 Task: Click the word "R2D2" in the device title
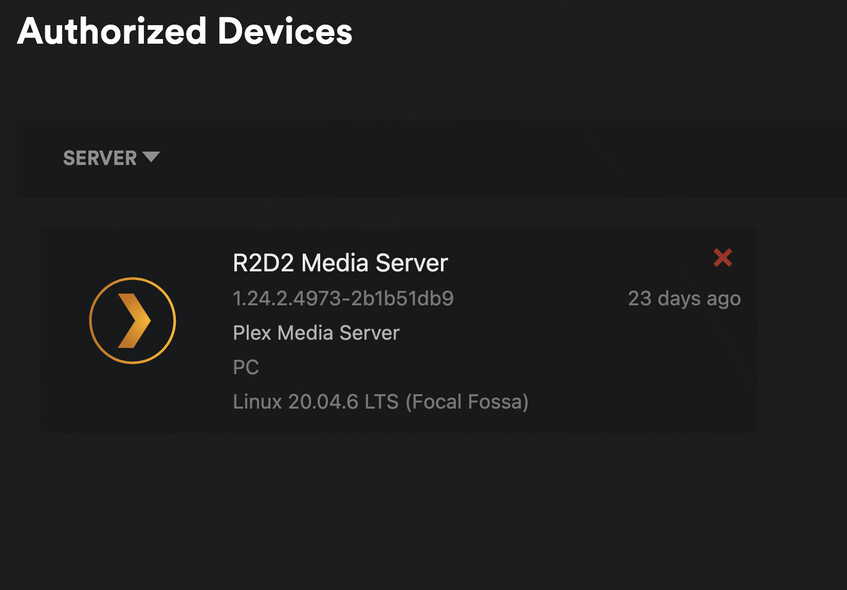pos(263,263)
